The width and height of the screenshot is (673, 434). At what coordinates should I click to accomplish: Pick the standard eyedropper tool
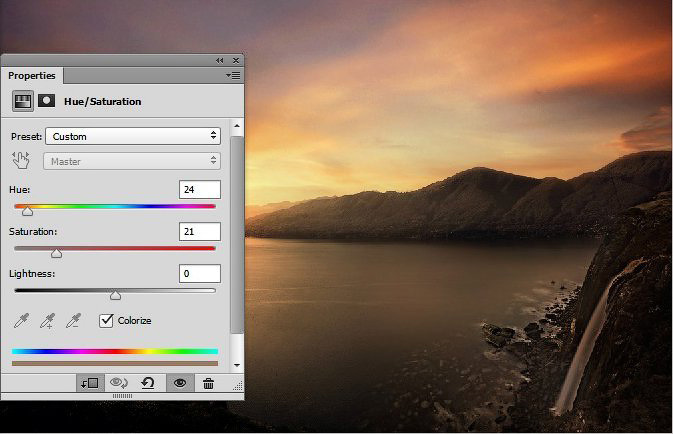point(21,321)
